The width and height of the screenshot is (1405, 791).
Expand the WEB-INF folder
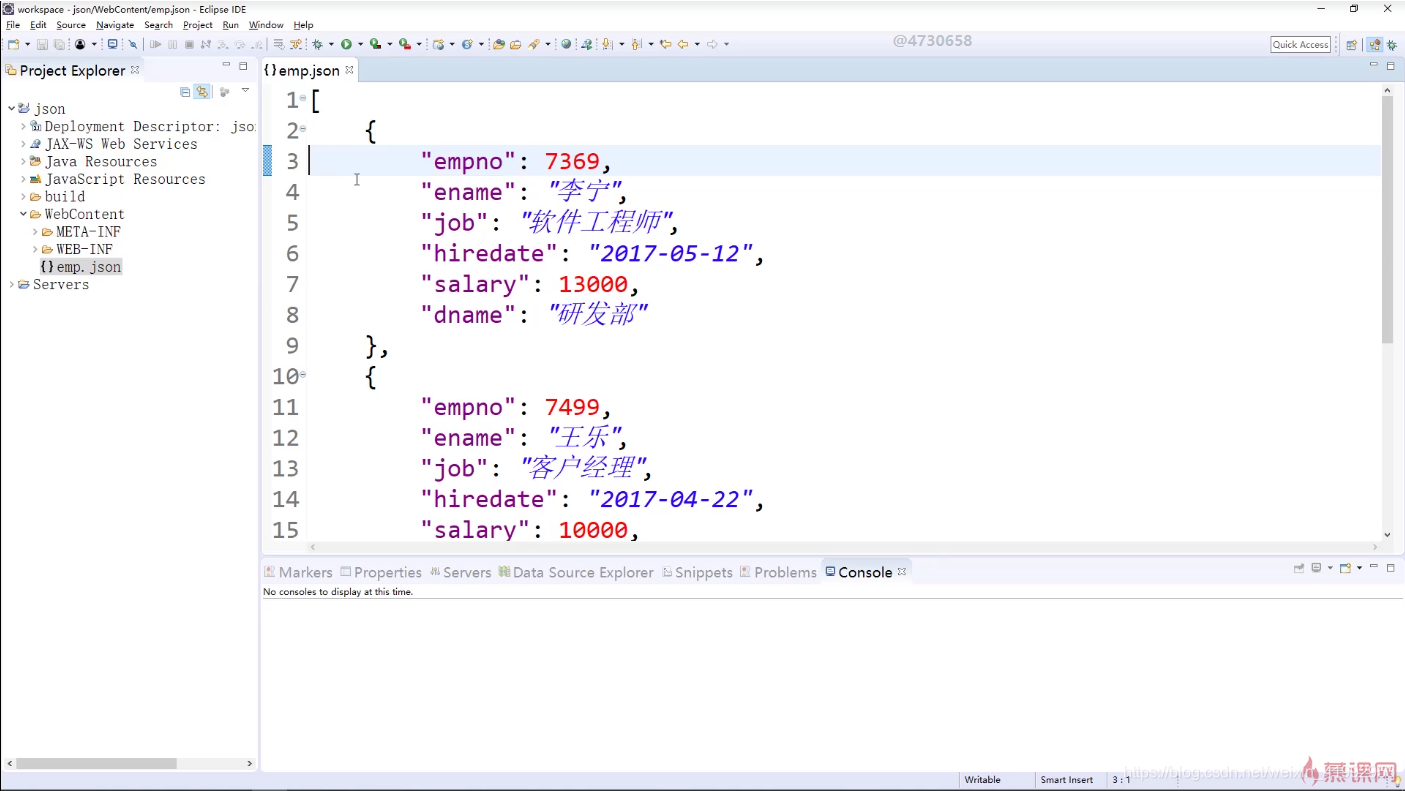(x=35, y=249)
